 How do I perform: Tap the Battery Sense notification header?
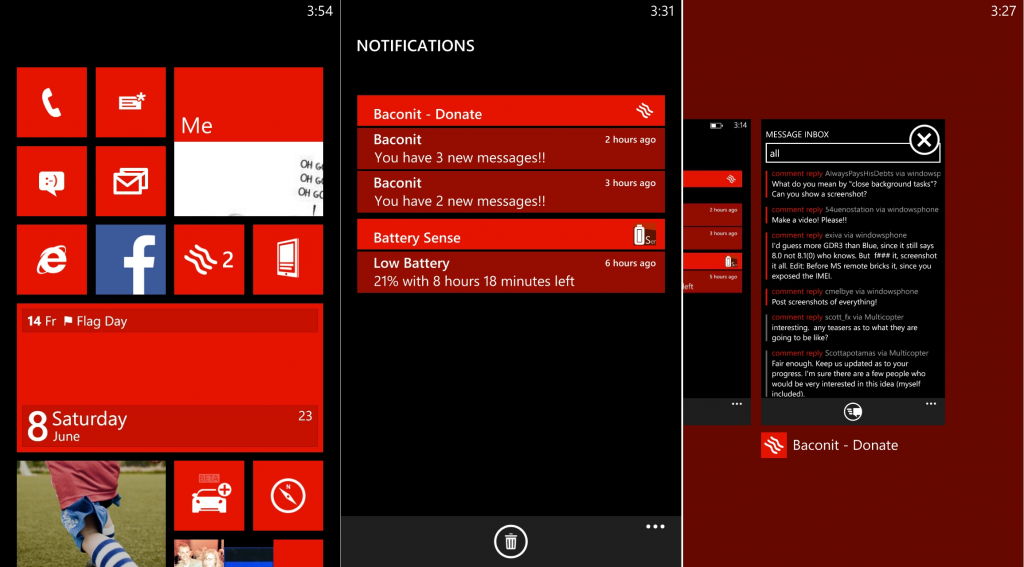point(511,235)
